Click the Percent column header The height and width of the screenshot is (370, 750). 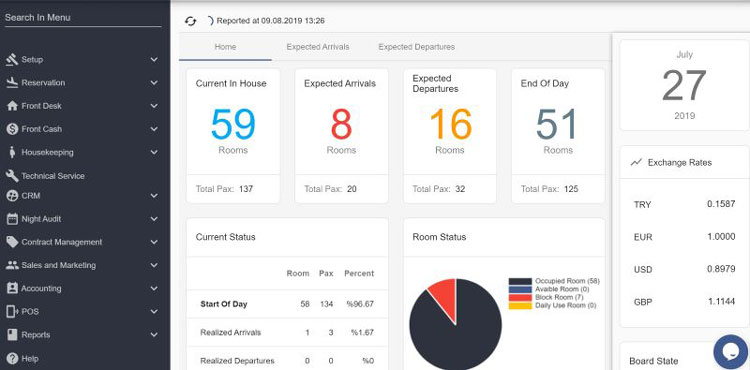(x=359, y=273)
